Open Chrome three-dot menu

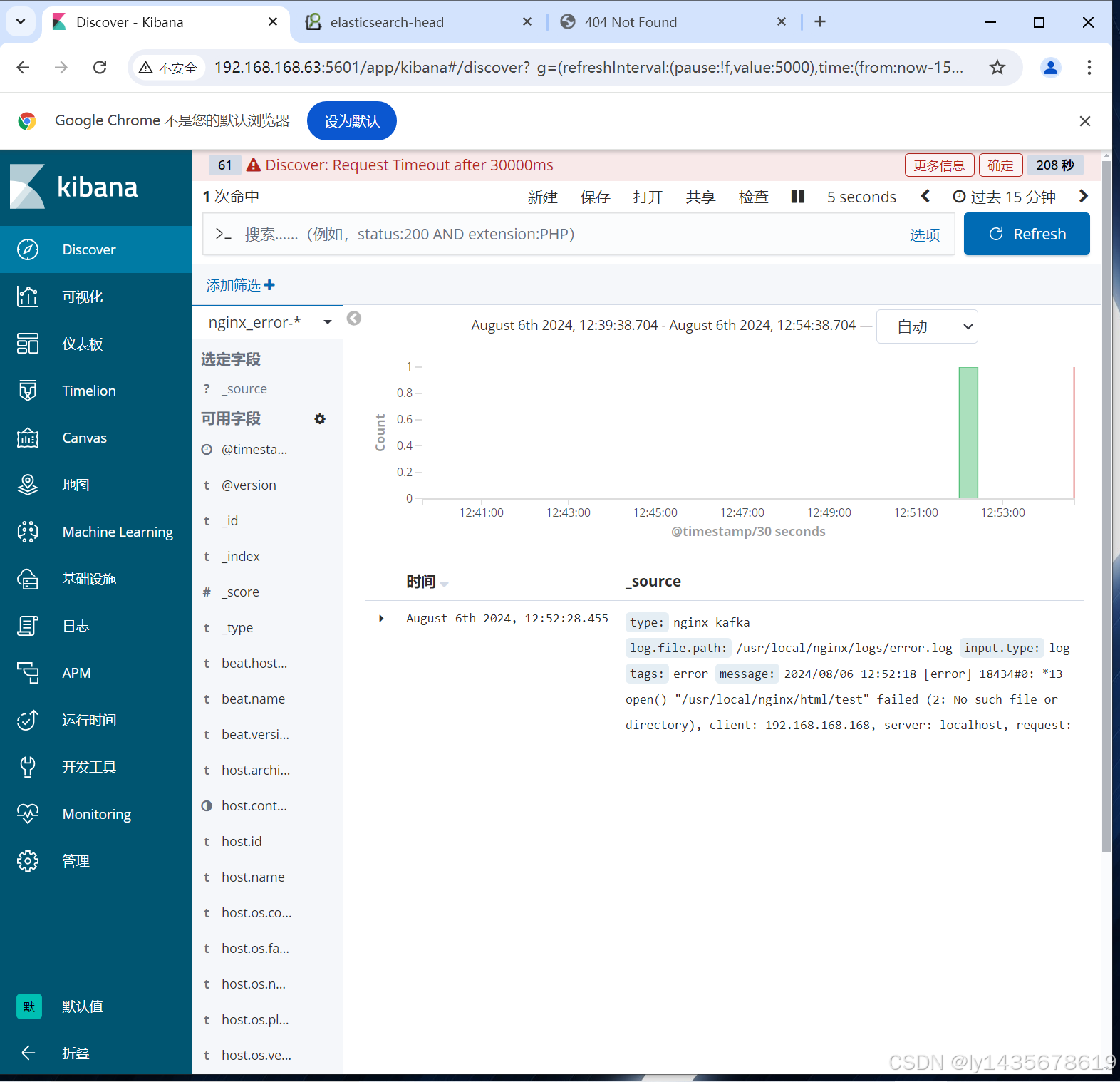click(x=1089, y=67)
